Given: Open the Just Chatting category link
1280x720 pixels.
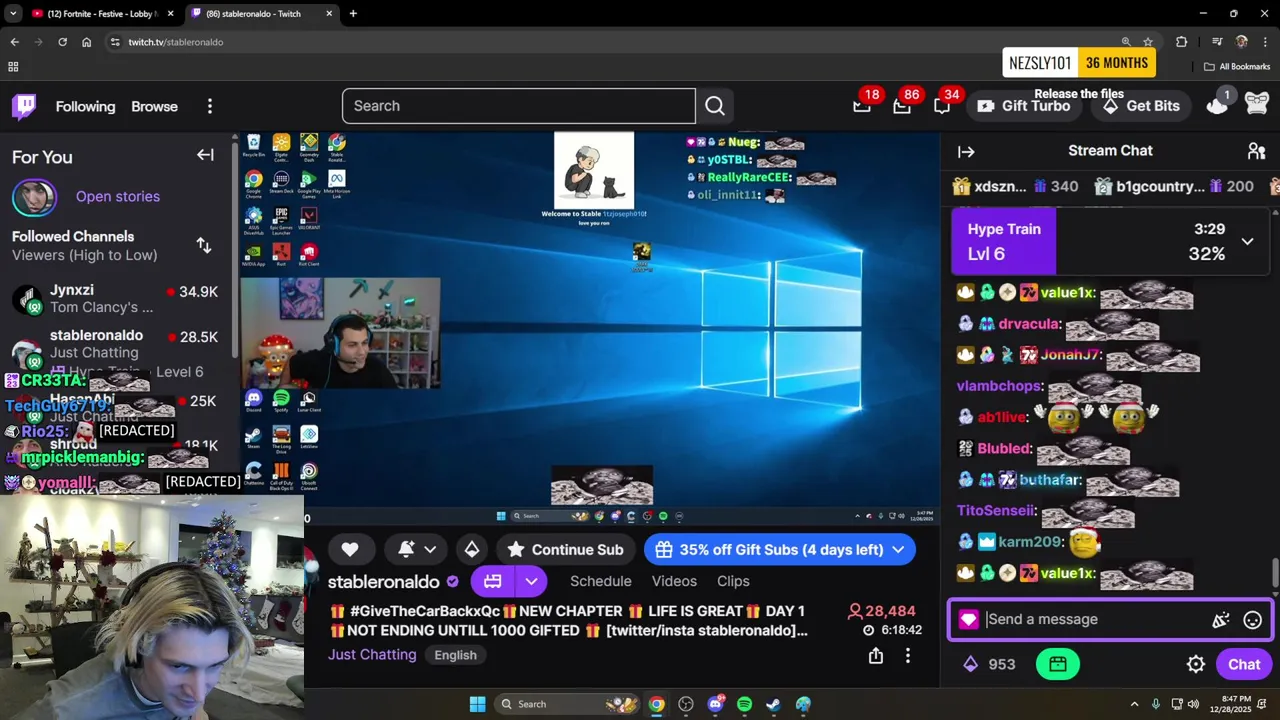Looking at the screenshot, I should (372, 655).
